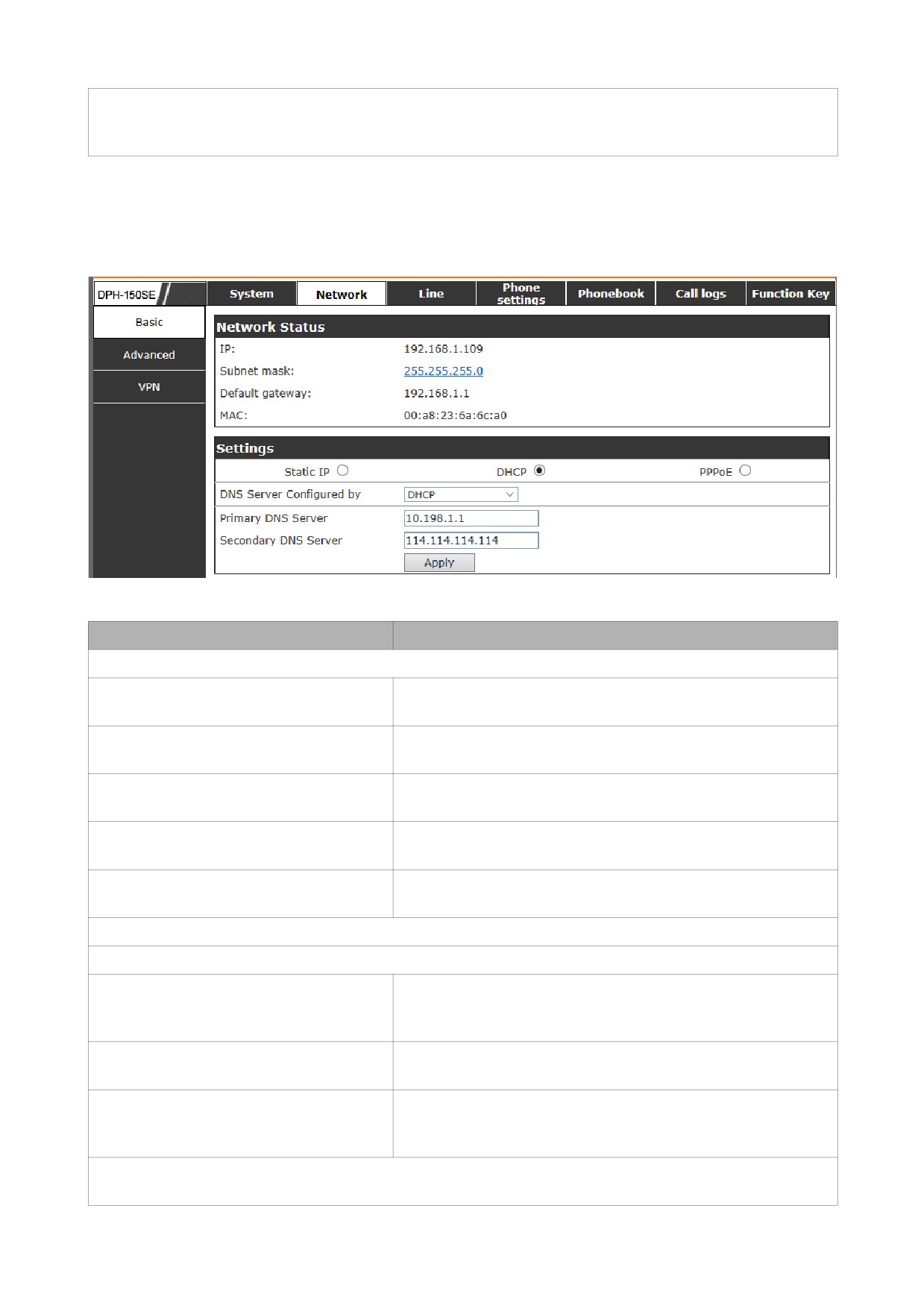Click the Apply button
Image resolution: width=924 pixels, height=1308 pixels.
click(x=439, y=563)
